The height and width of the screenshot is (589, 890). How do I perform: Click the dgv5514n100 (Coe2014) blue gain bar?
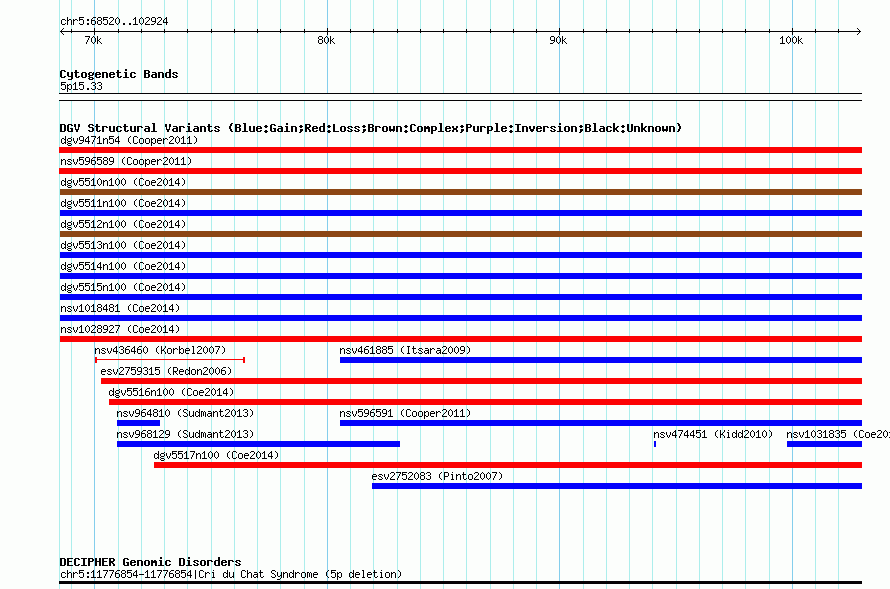point(460,276)
